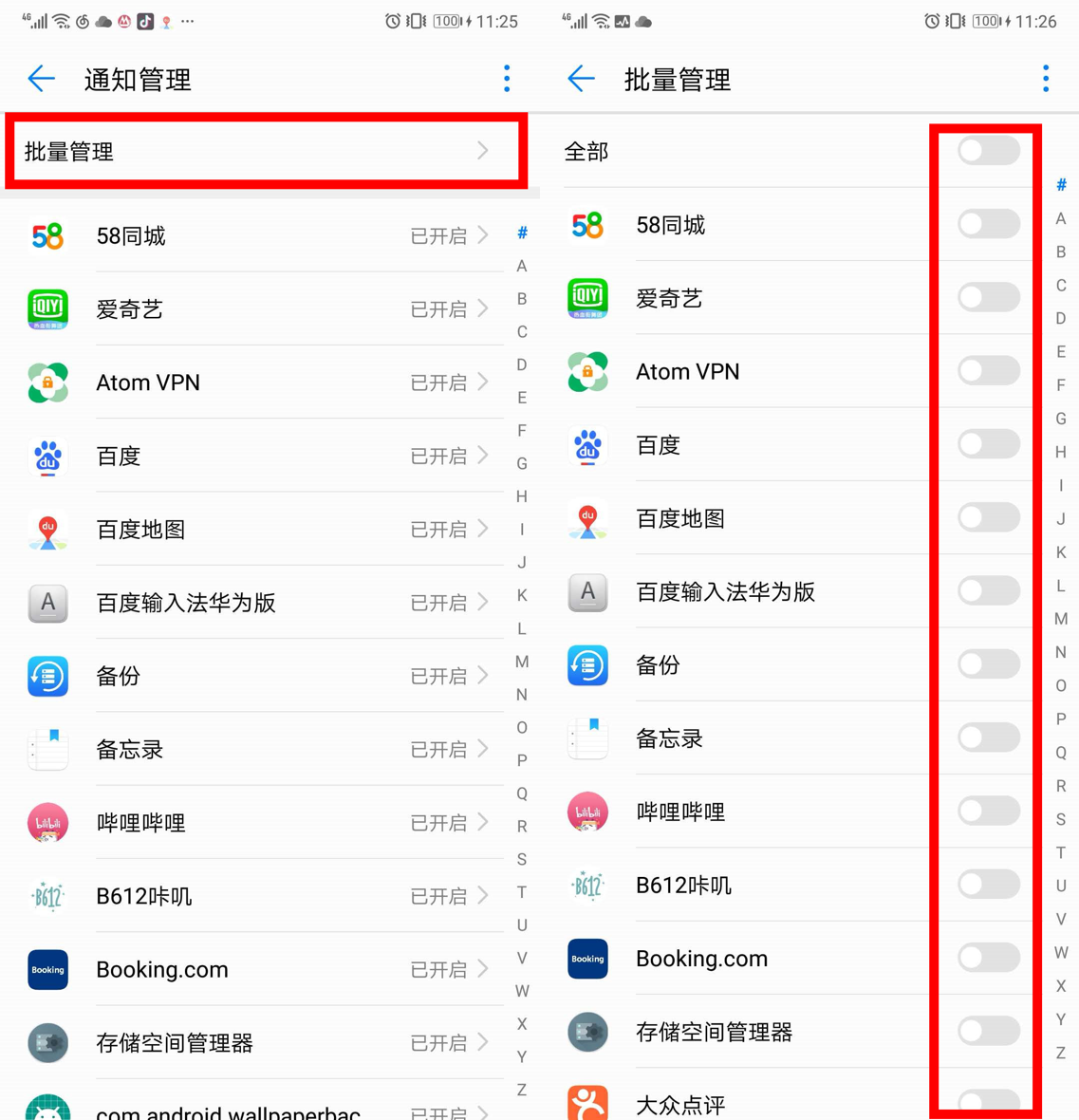This screenshot has width=1079, height=1120.
Task: Open three-dot menu on 通知管理 screen
Action: click(x=507, y=79)
